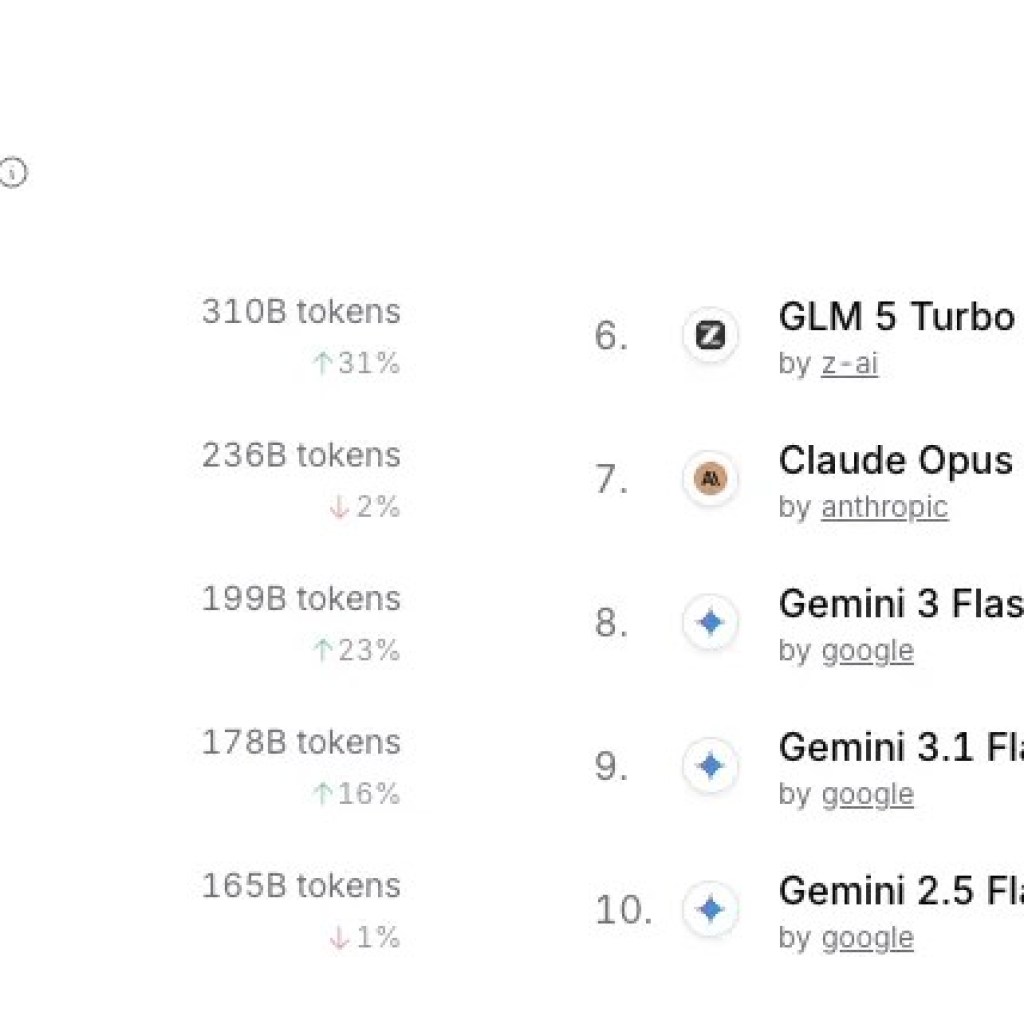Open the z-ai provider link

pos(849,364)
